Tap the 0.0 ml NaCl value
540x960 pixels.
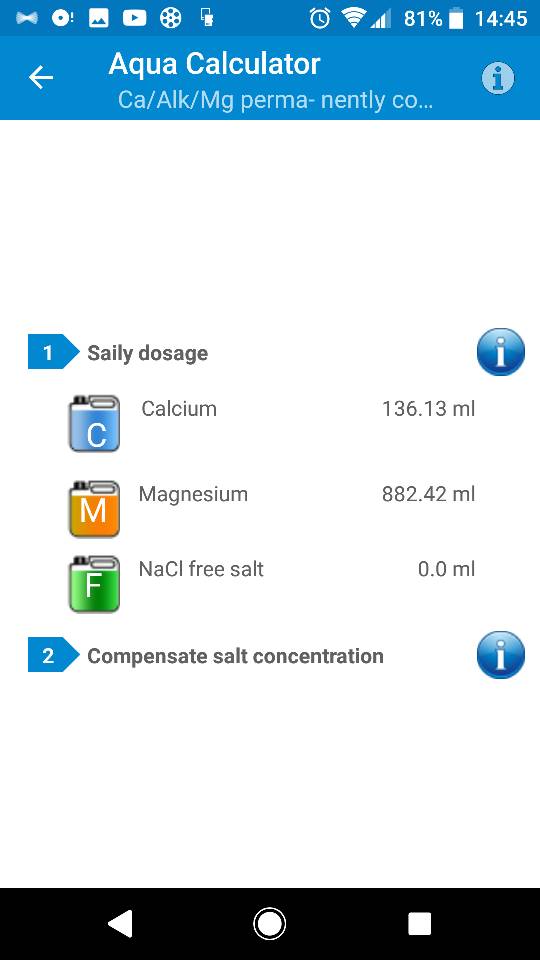point(446,569)
